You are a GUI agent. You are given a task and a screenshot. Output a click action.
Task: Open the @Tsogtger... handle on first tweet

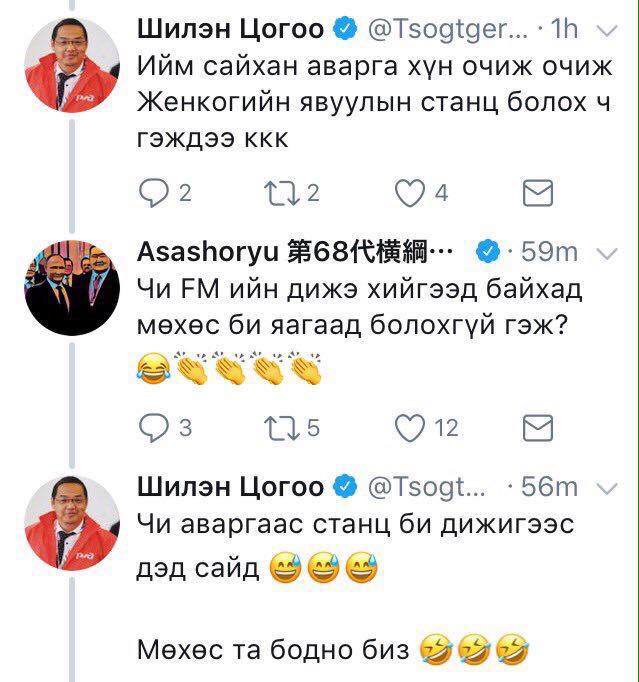coord(448,30)
